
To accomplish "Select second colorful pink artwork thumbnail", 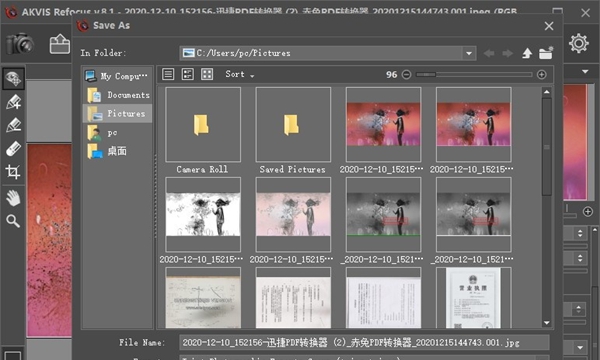I will (473, 124).
